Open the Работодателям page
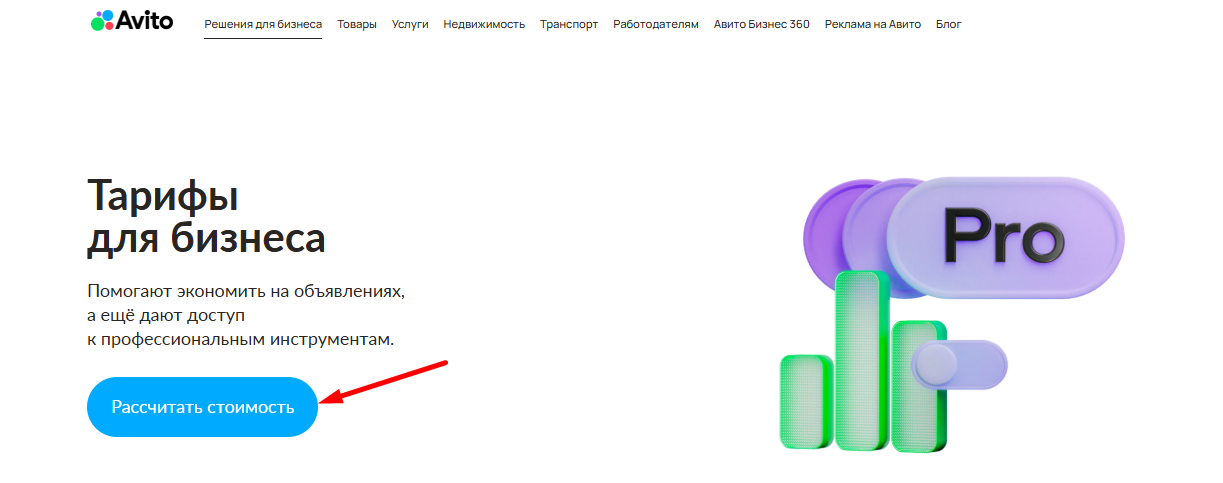The image size is (1223, 483). click(656, 24)
